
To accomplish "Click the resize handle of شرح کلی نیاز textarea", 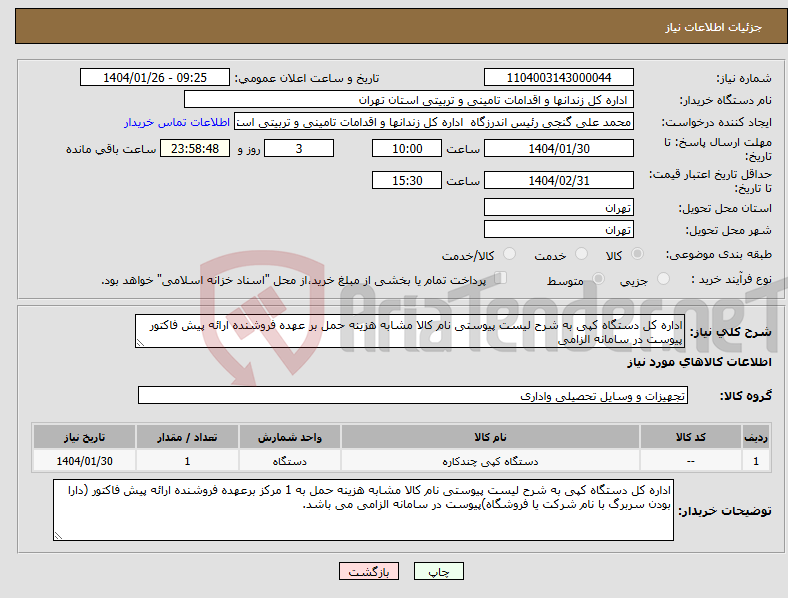I will [x=140, y=343].
